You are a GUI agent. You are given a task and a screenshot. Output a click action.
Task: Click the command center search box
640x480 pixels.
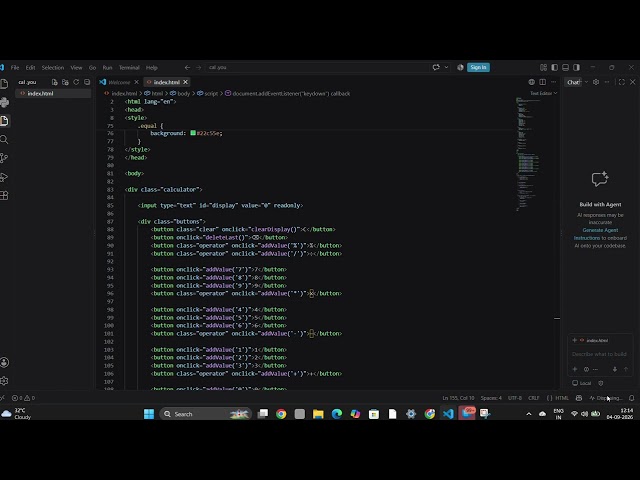[317, 67]
